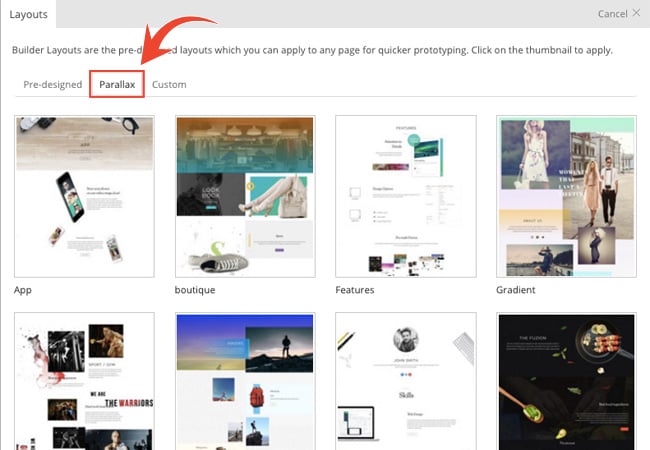The image size is (650, 450).
Task: Open the Parallax tab
Action: click(x=117, y=85)
